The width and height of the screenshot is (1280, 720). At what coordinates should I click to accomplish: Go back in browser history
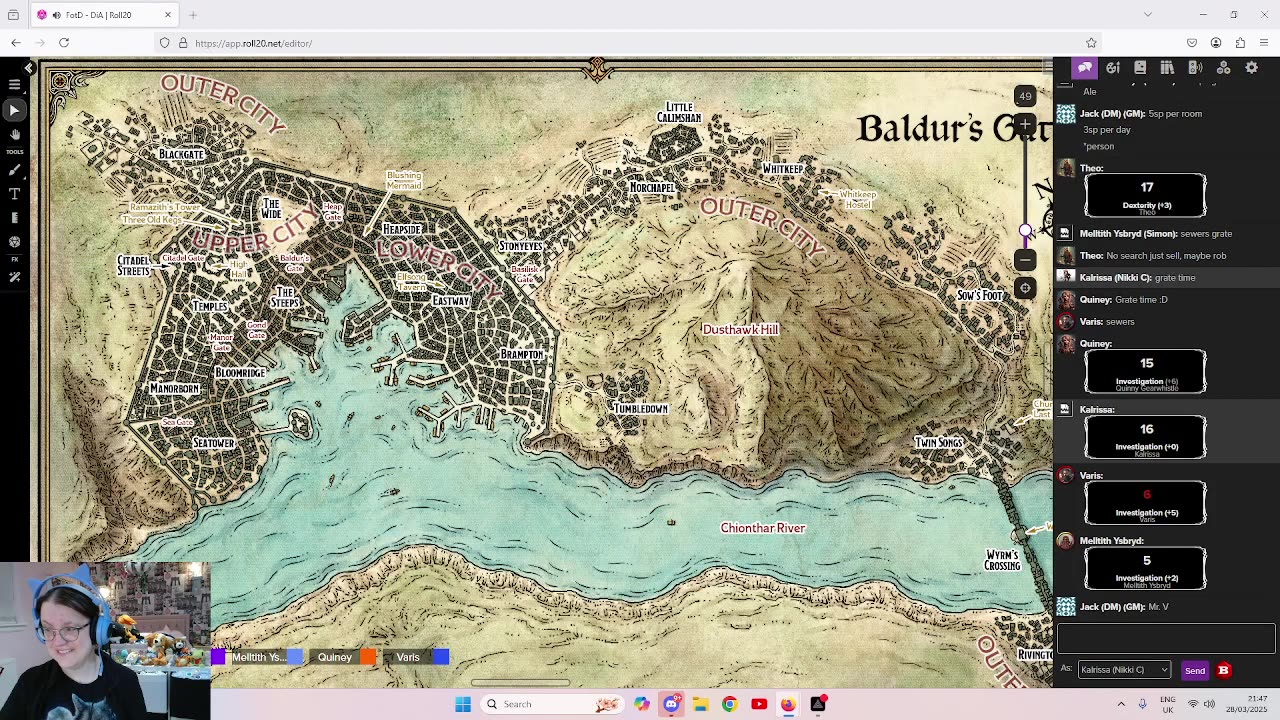coord(16,43)
